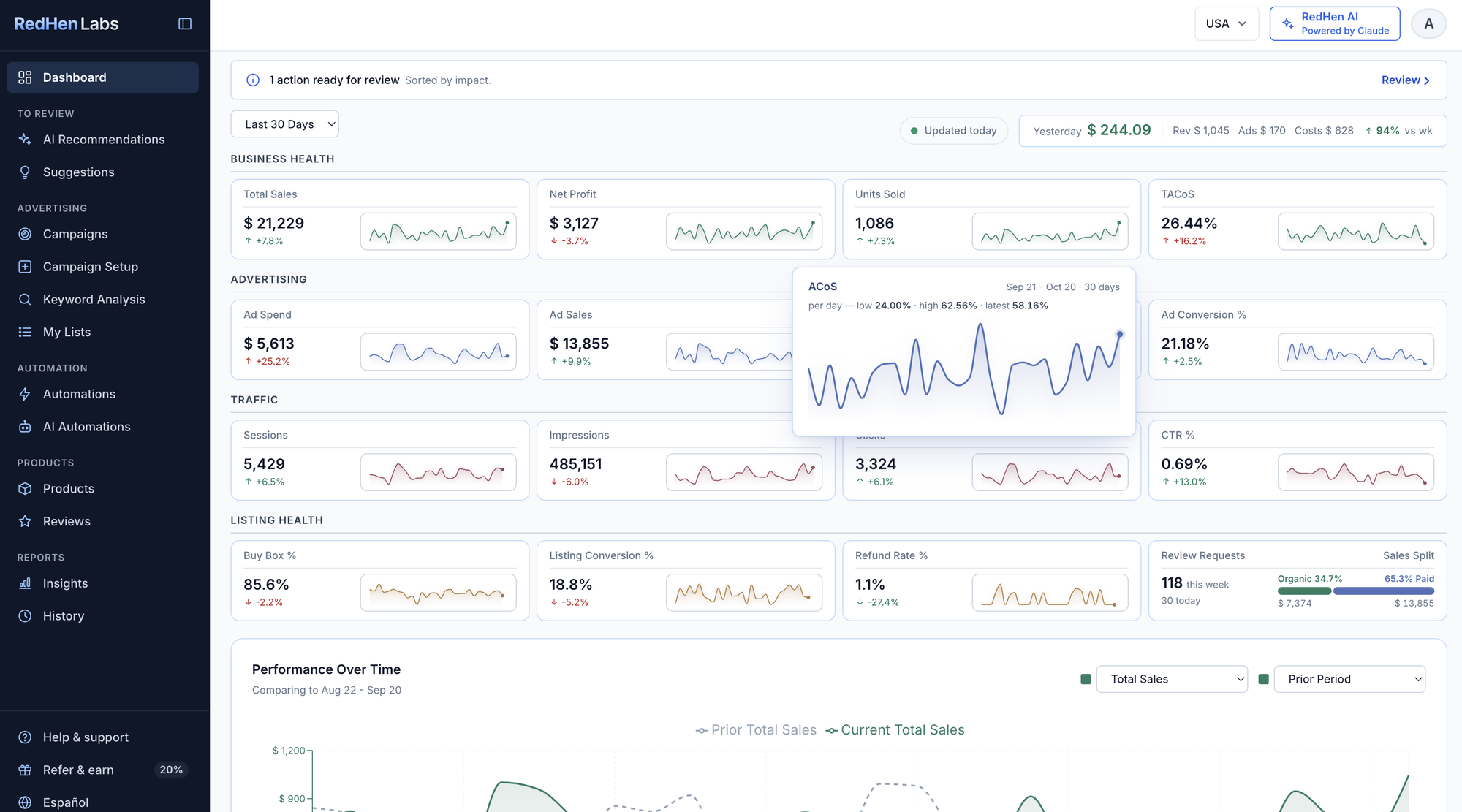
Task: Open the Products section
Action: coord(103,488)
